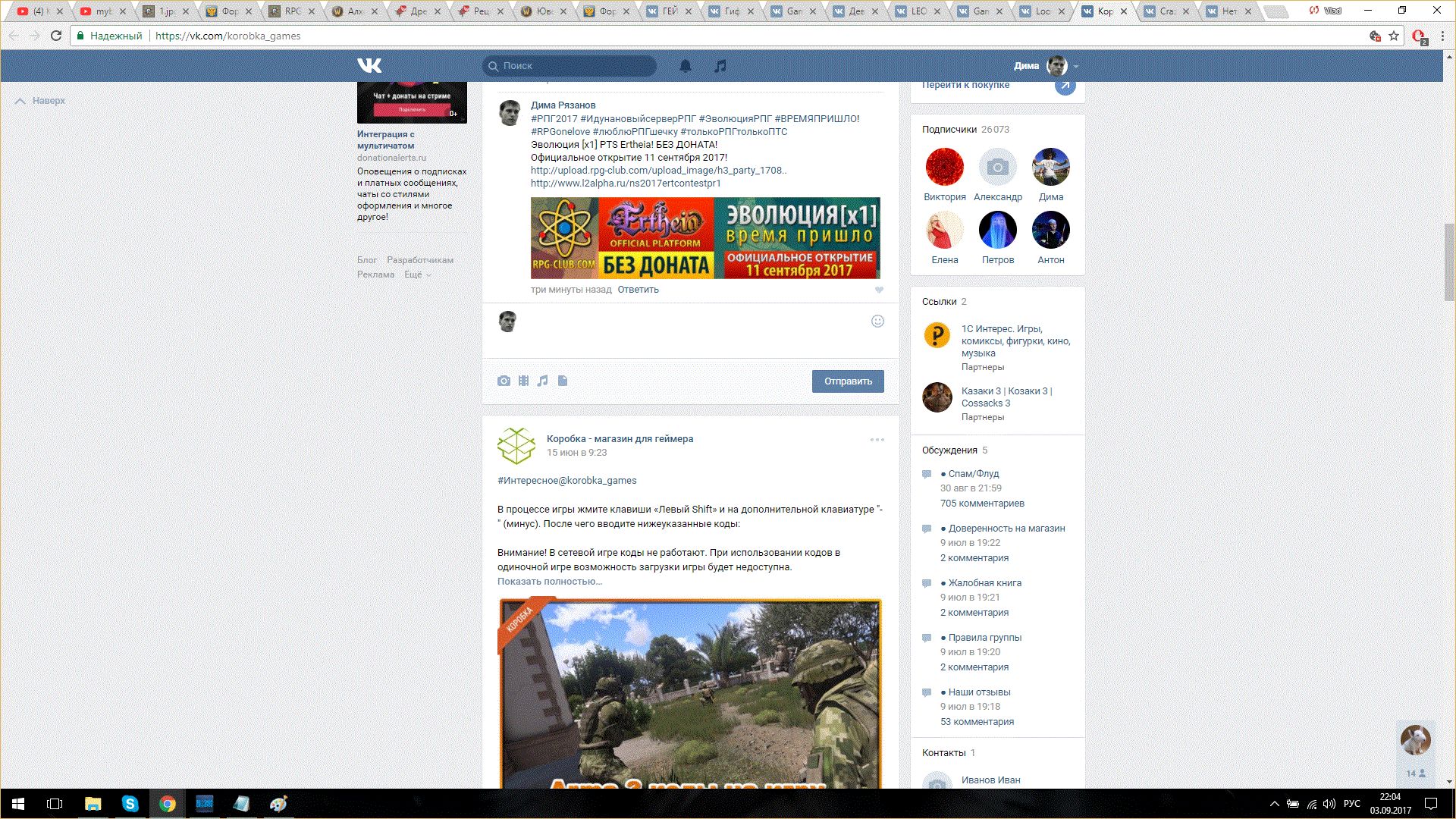Send the comment with Отправить
Screen dimensions: 1456x819
click(x=848, y=381)
